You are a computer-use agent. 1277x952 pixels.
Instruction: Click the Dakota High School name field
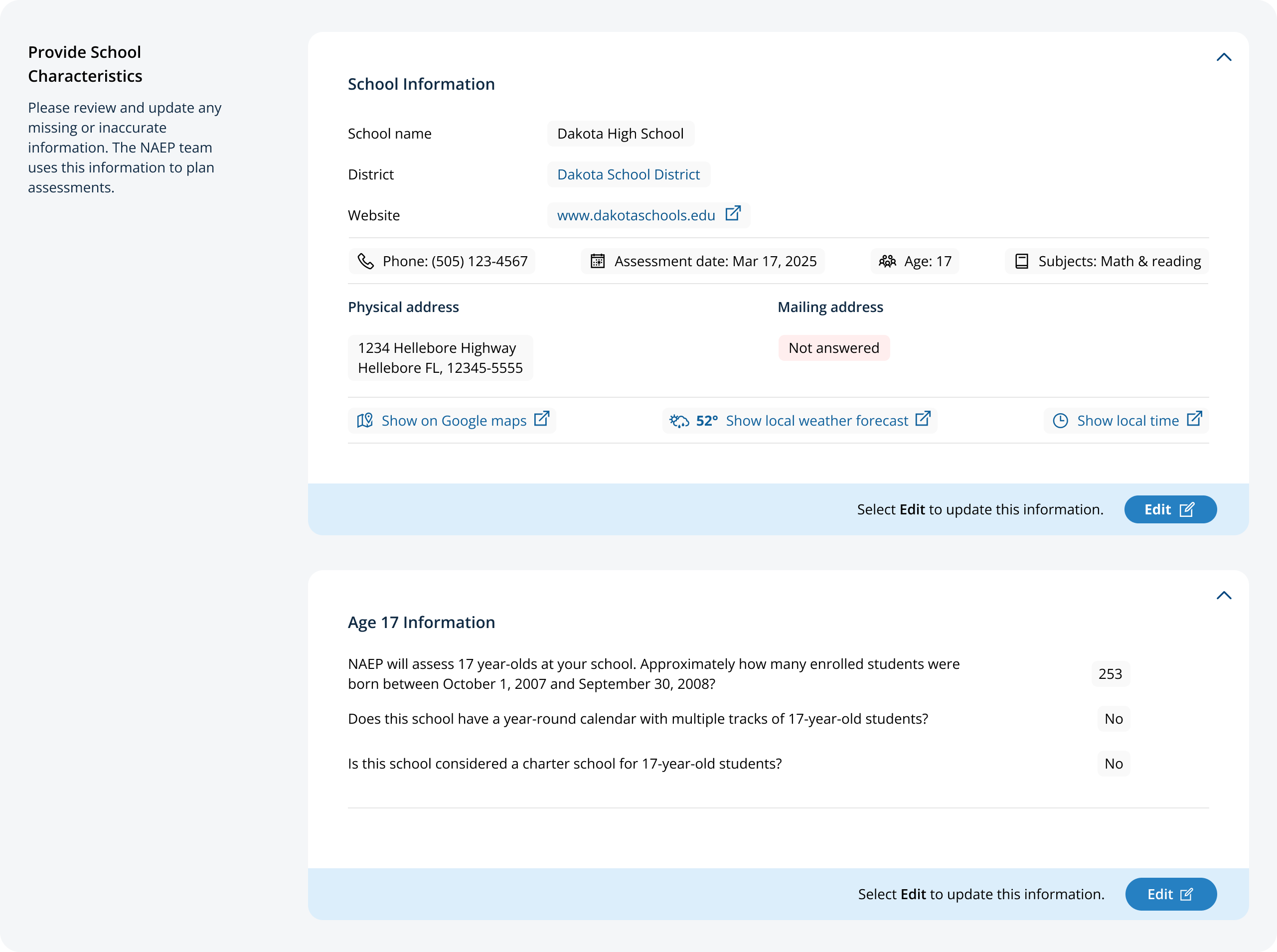[620, 134]
